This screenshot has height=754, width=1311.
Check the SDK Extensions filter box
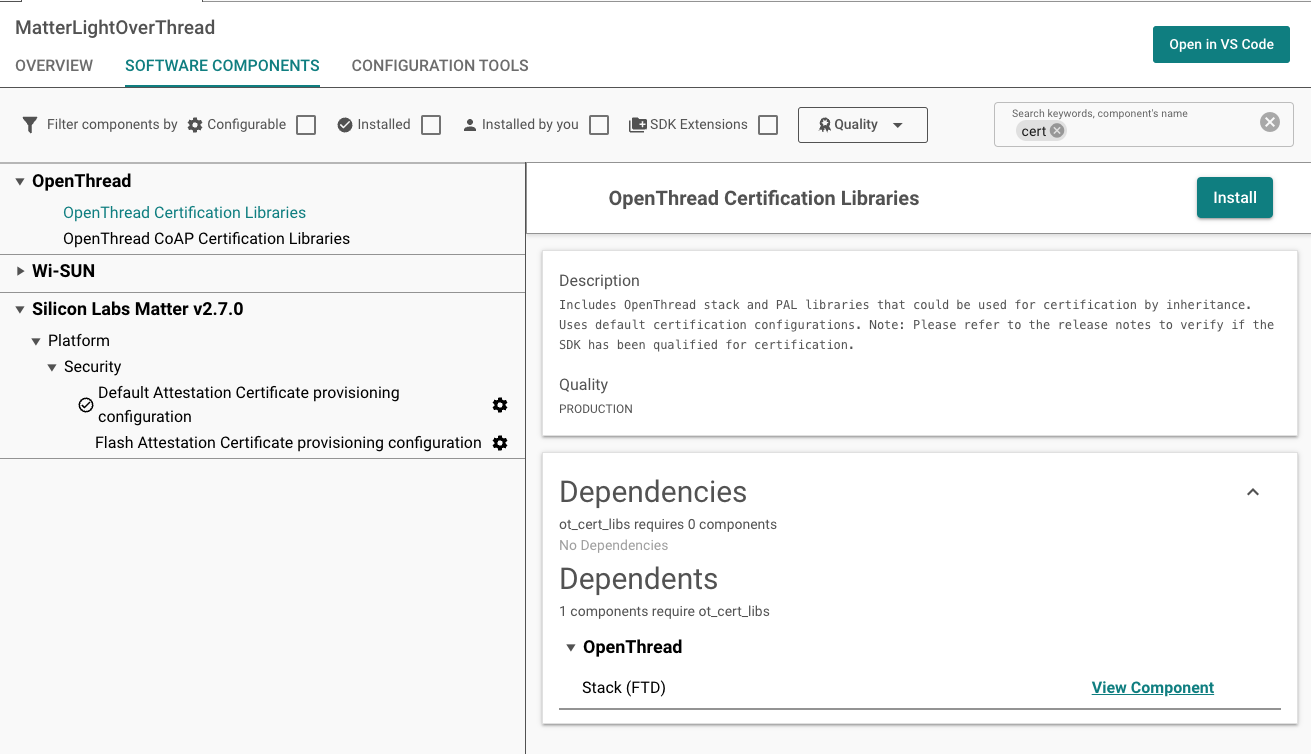(x=768, y=124)
